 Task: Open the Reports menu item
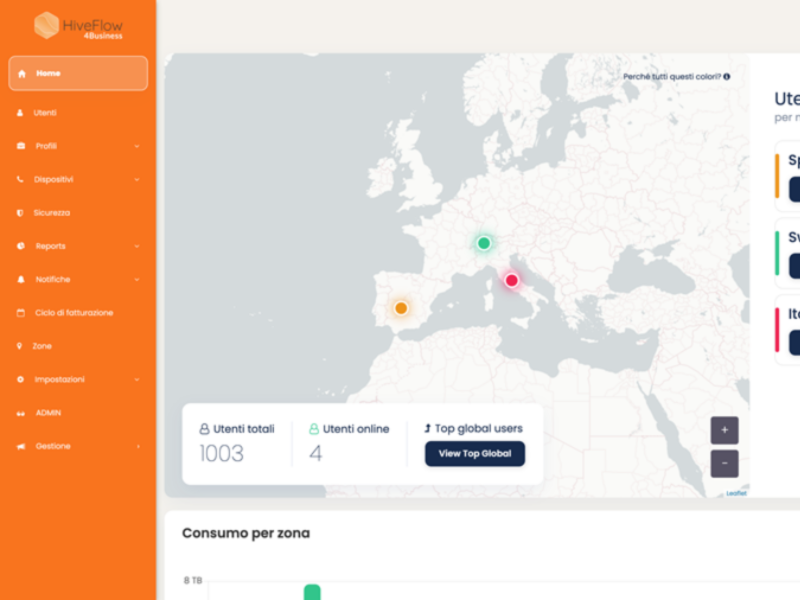click(x=50, y=246)
